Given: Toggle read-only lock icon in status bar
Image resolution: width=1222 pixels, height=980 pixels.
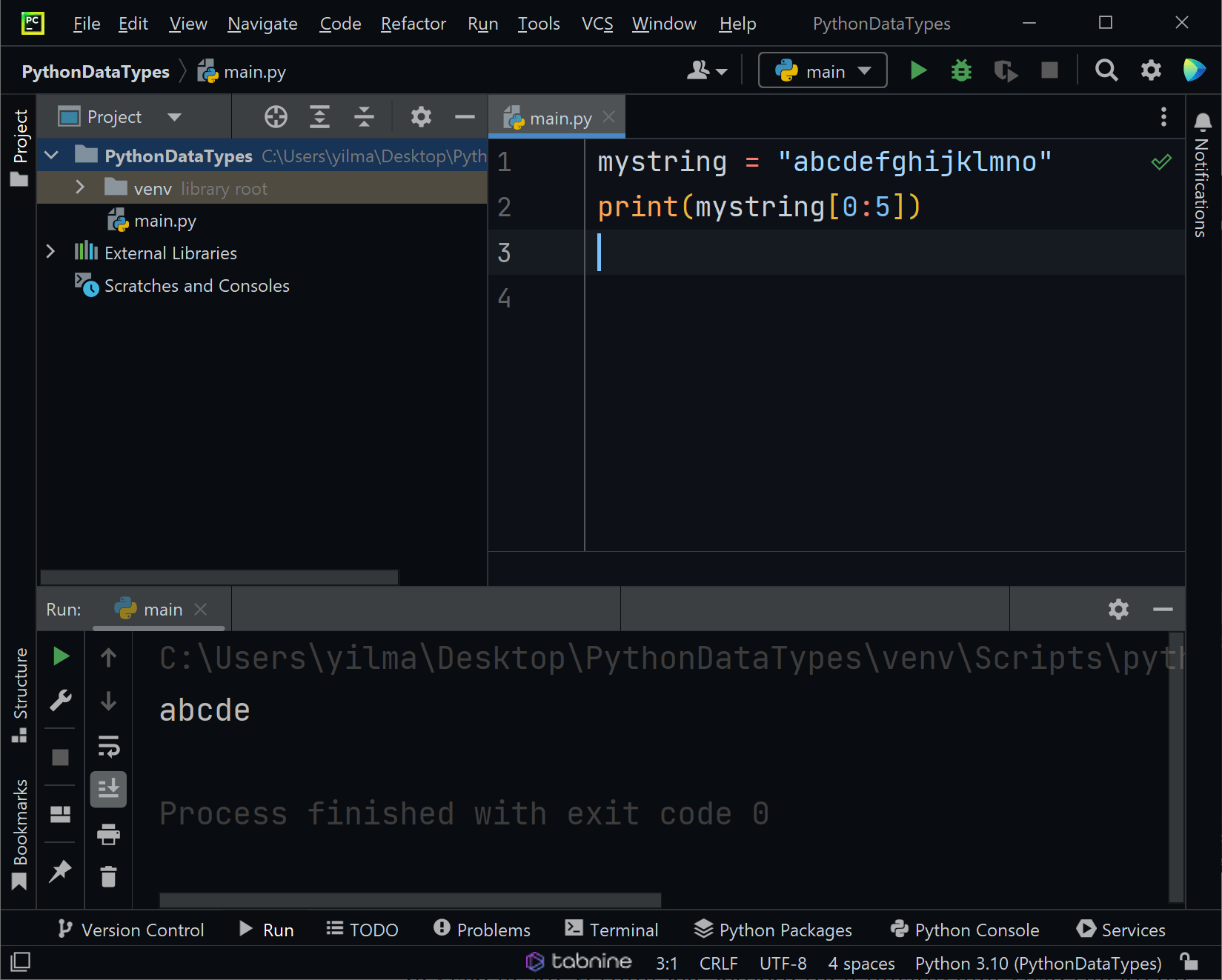Looking at the screenshot, I should pos(1190,962).
